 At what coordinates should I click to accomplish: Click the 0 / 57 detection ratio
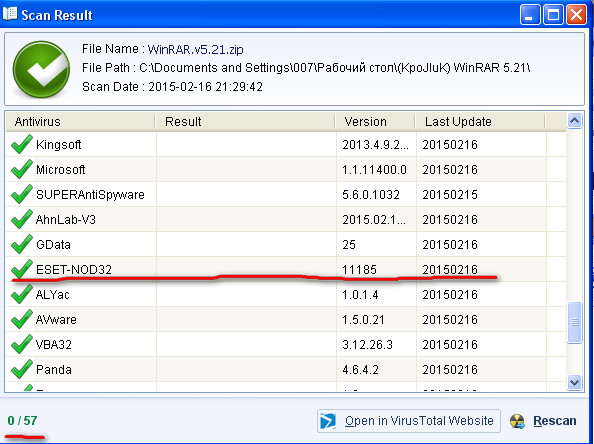22,421
